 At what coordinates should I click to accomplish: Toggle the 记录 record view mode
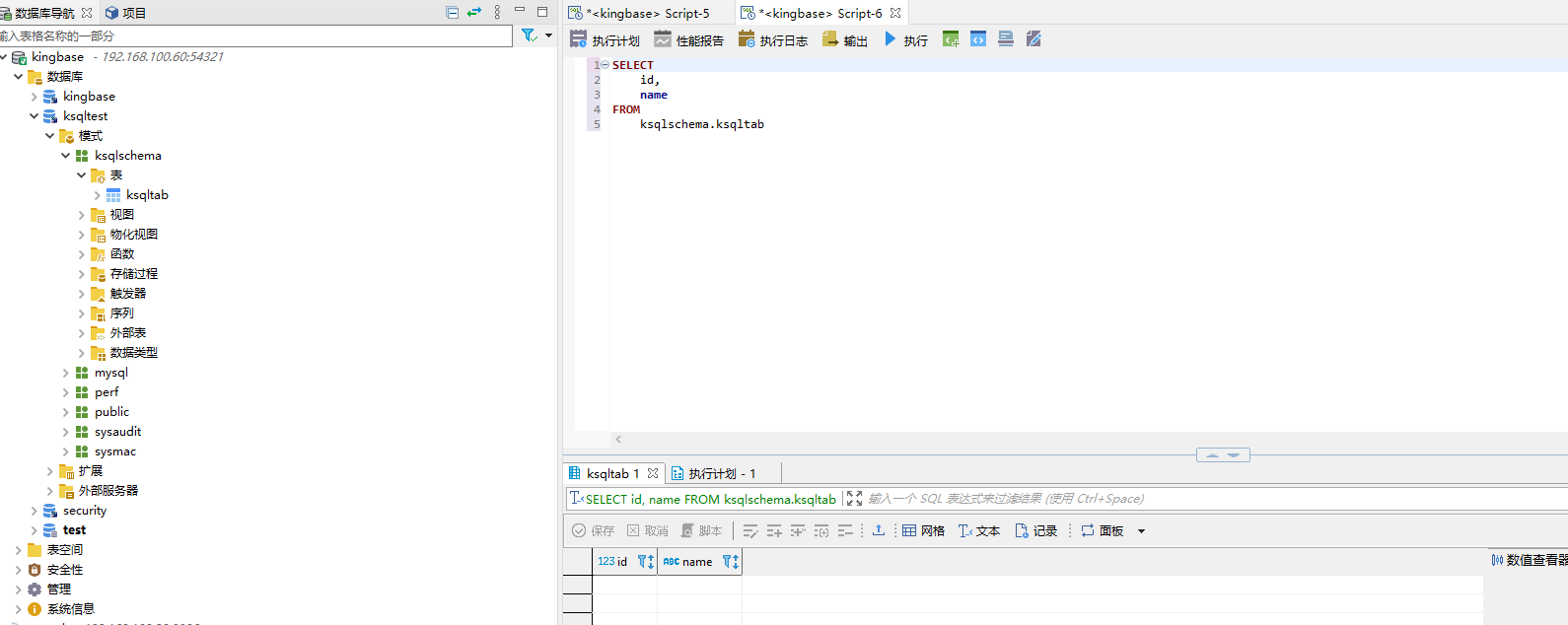click(x=1035, y=530)
